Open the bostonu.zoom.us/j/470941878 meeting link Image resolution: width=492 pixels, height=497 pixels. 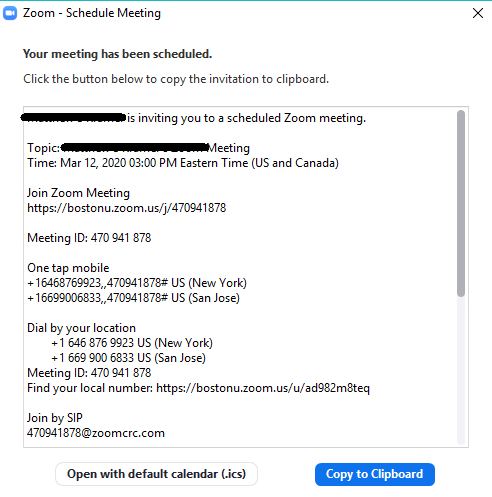(127, 208)
